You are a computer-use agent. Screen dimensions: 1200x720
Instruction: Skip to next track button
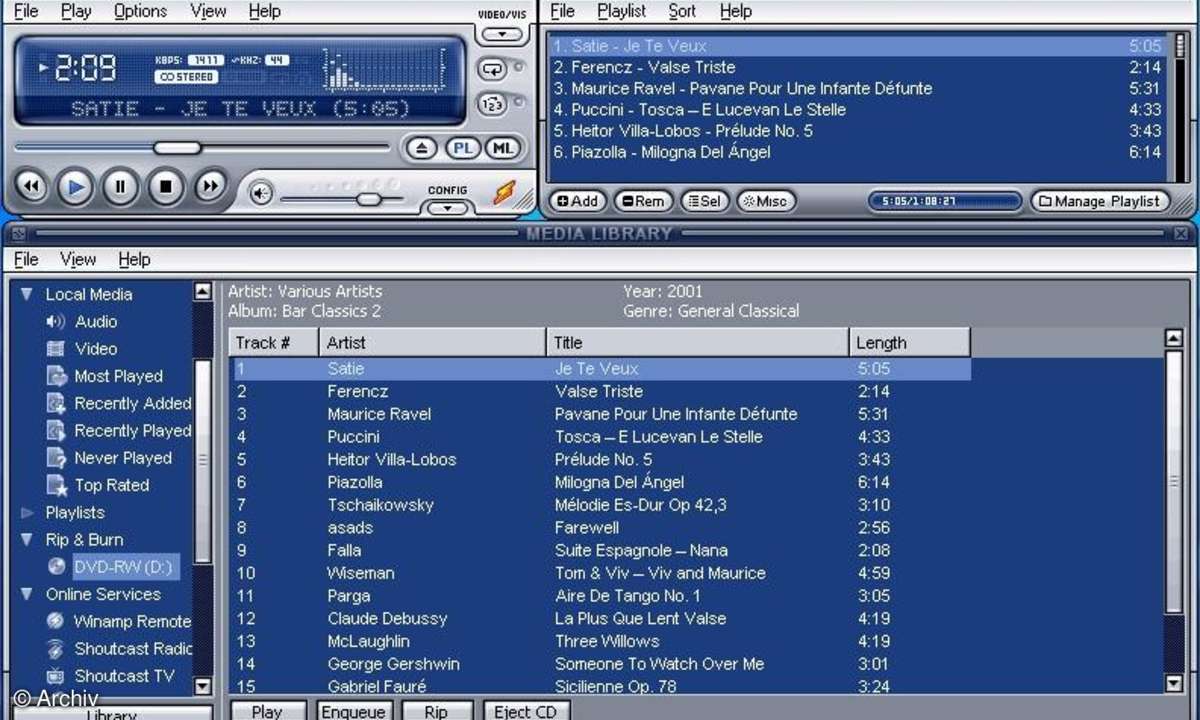click(x=209, y=186)
